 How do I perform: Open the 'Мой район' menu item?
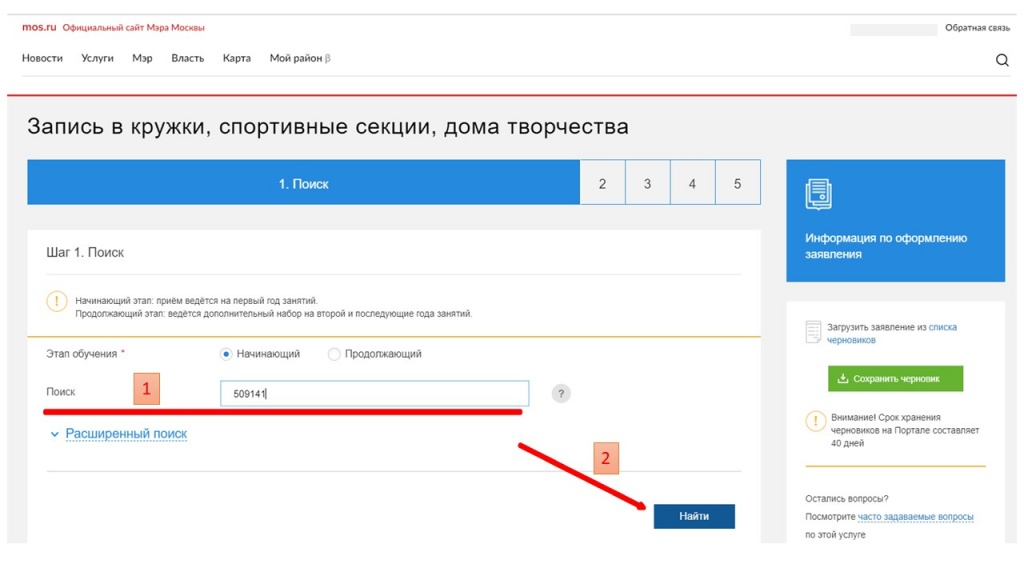pyautogui.click(x=300, y=58)
